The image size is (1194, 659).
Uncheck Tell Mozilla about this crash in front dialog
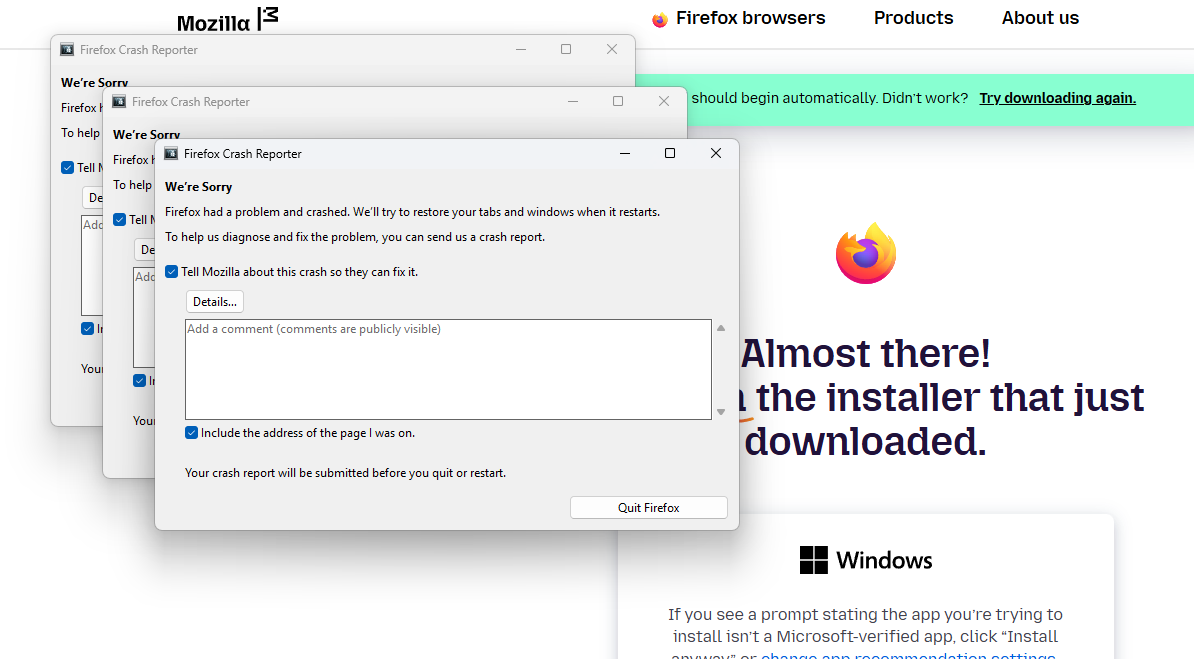click(x=171, y=272)
